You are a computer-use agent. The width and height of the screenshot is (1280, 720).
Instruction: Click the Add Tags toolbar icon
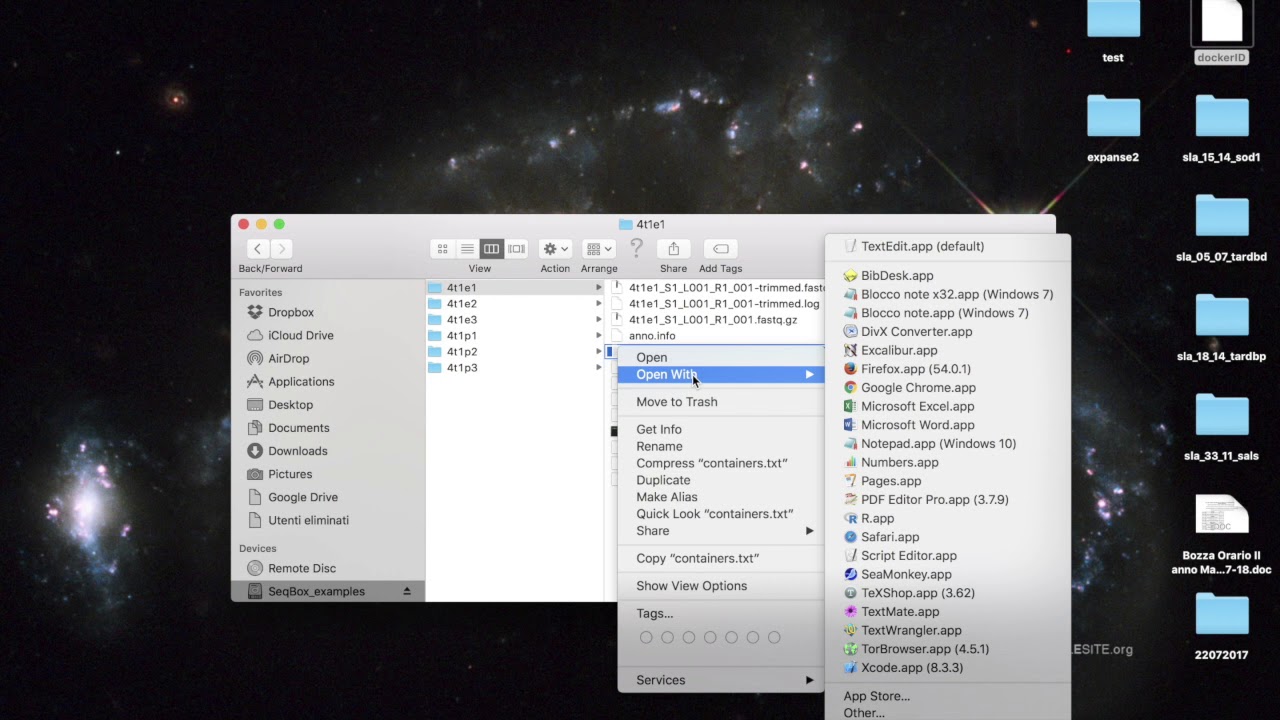[x=720, y=249]
